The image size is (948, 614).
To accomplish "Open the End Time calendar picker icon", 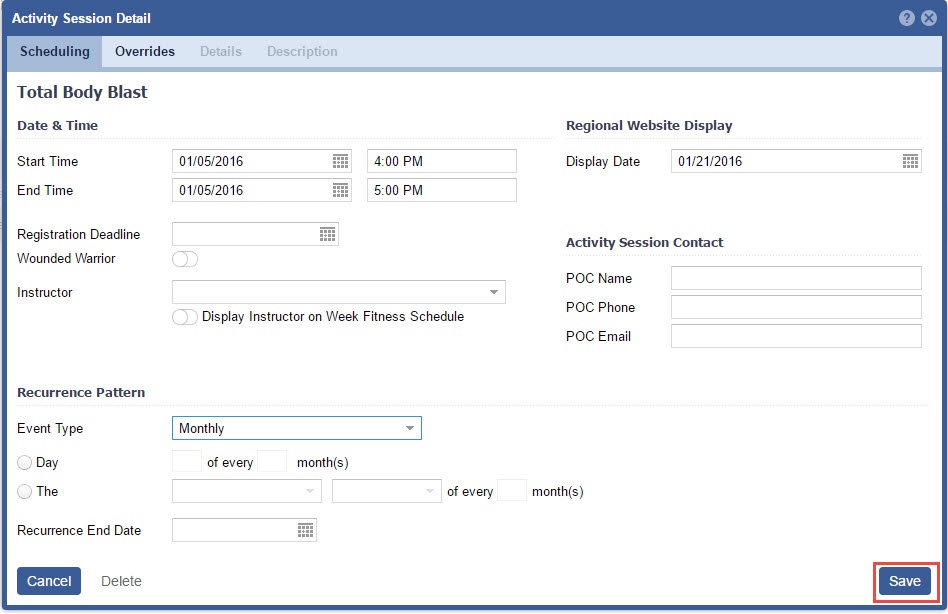I will click(x=340, y=190).
